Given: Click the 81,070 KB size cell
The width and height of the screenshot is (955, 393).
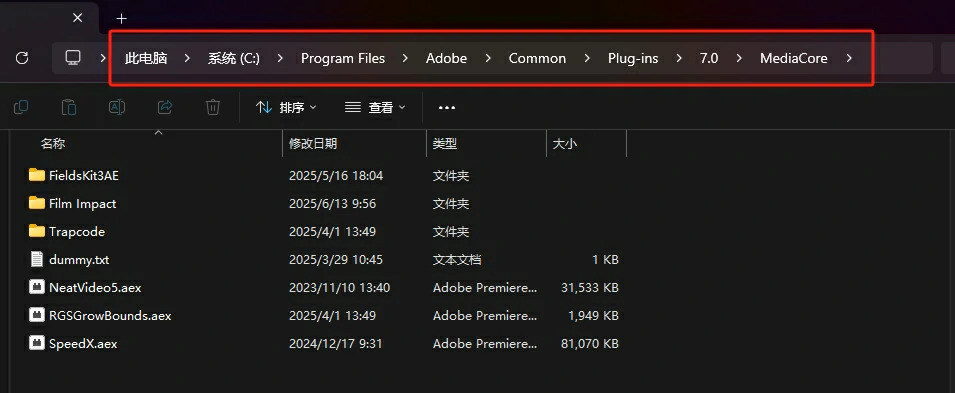Looking at the screenshot, I should 590,344.
